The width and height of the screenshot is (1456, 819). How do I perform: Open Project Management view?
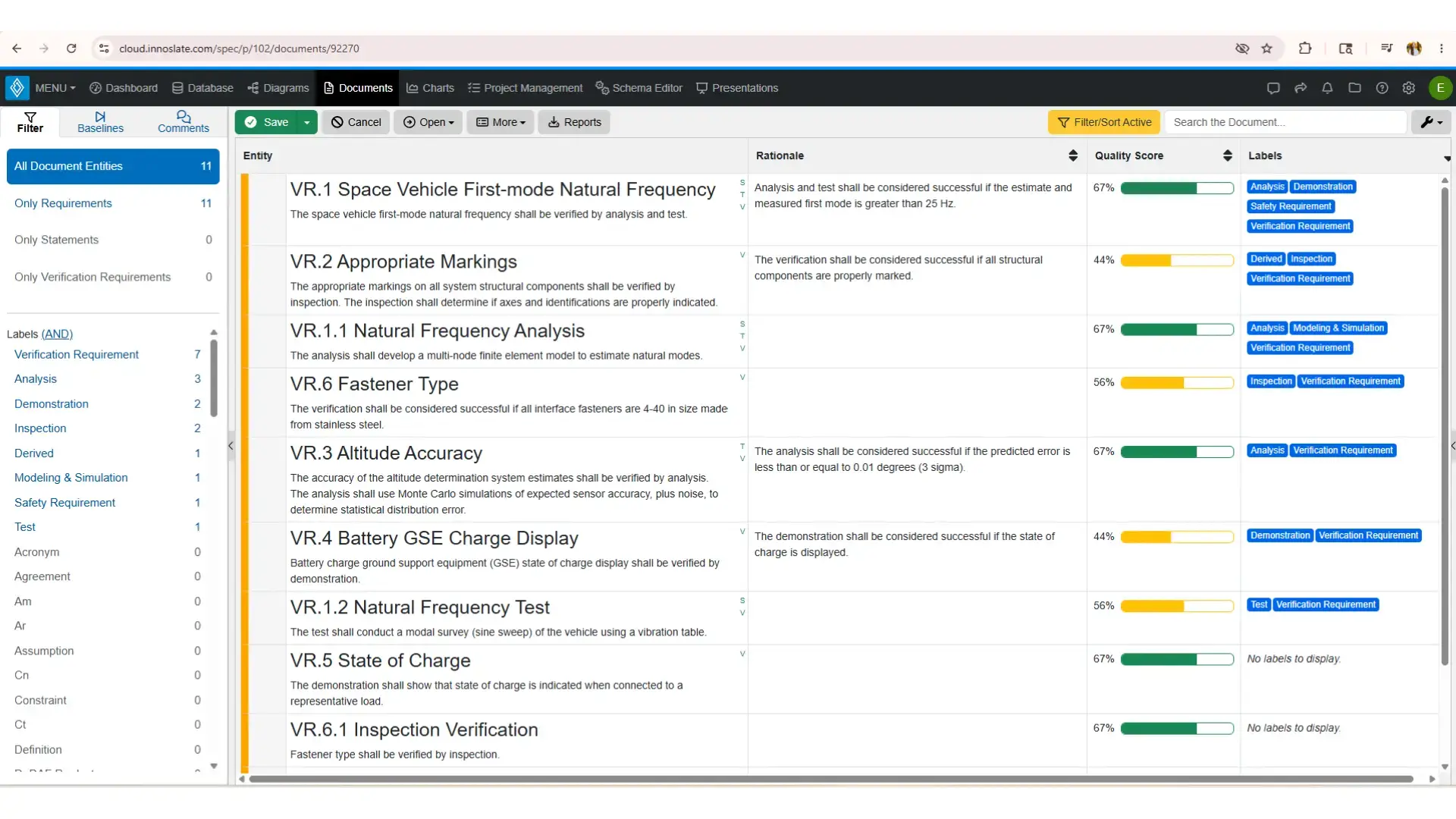tap(525, 88)
